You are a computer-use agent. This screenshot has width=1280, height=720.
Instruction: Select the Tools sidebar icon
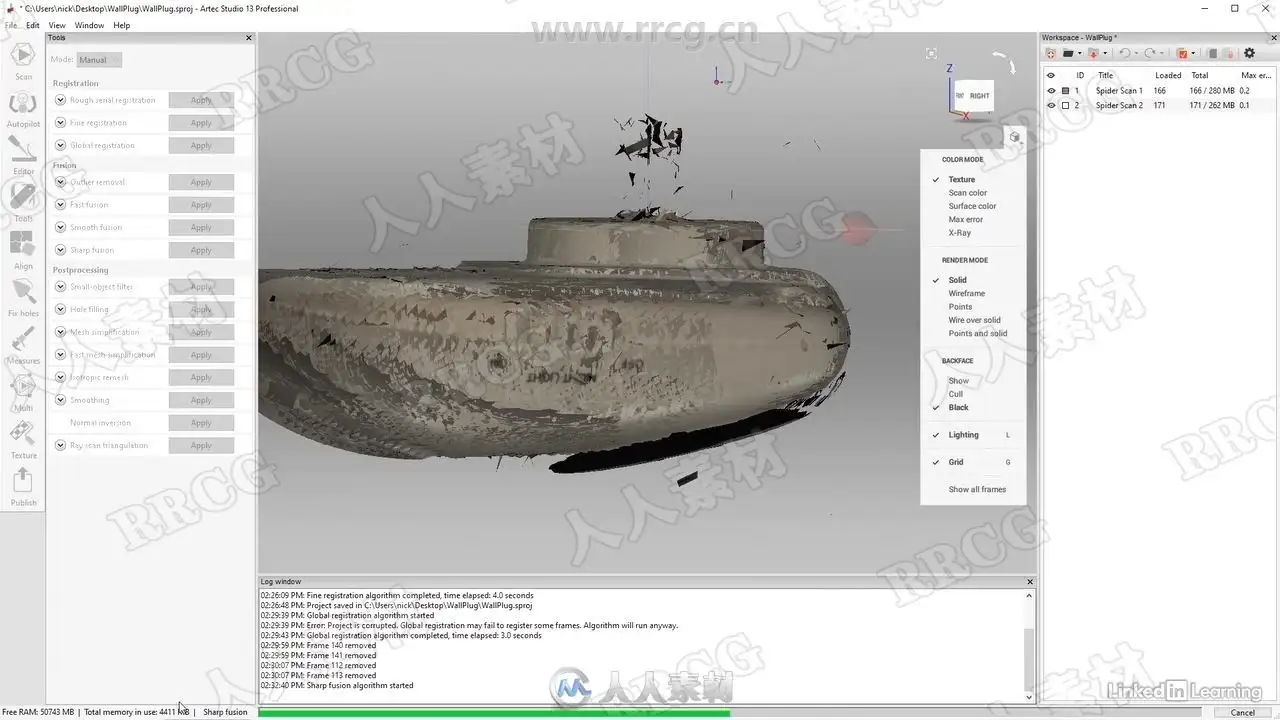coord(23,203)
